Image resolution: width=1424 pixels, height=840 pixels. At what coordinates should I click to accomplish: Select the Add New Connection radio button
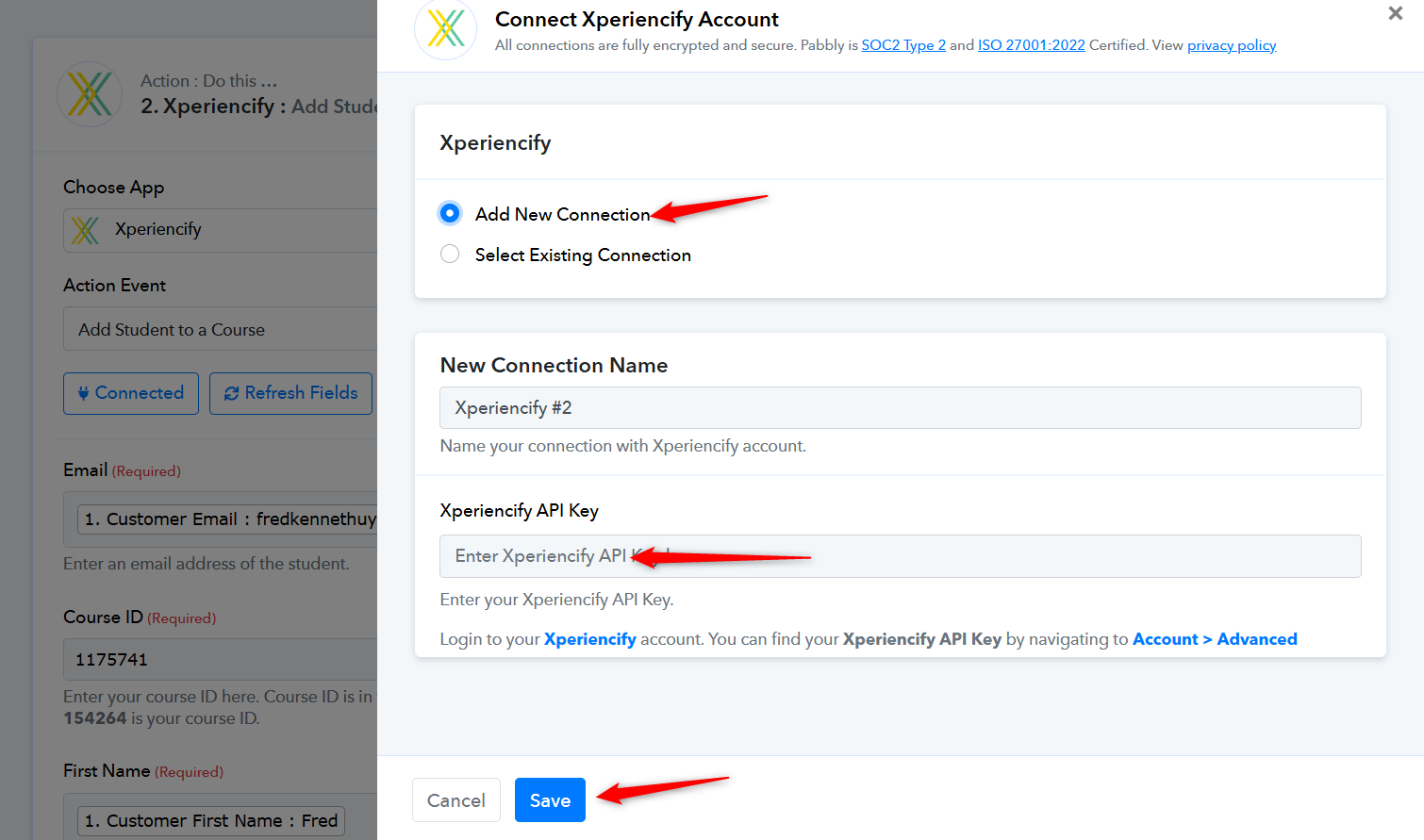(x=450, y=213)
